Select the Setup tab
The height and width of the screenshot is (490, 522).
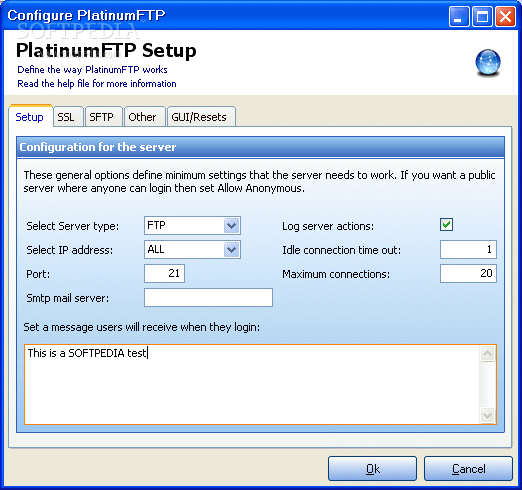pos(30,116)
